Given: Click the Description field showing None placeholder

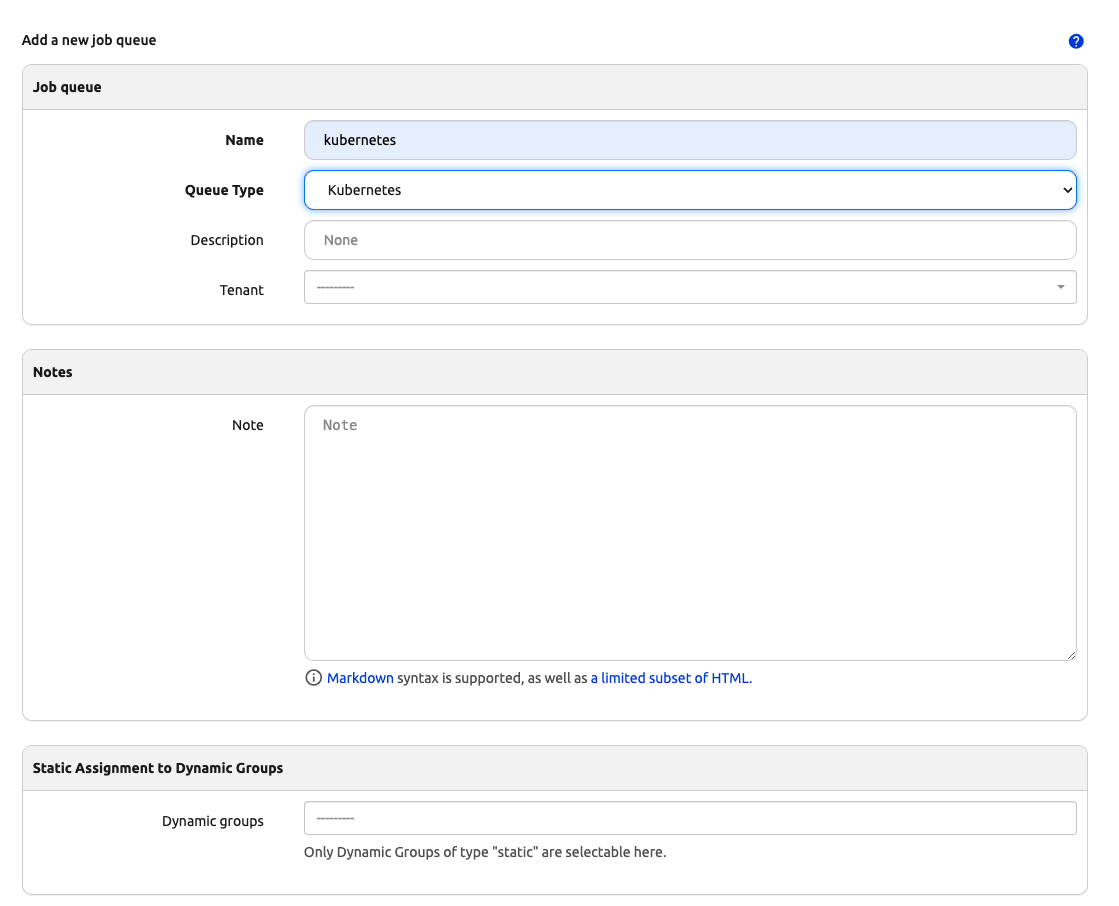Looking at the screenshot, I should pyautogui.click(x=690, y=240).
